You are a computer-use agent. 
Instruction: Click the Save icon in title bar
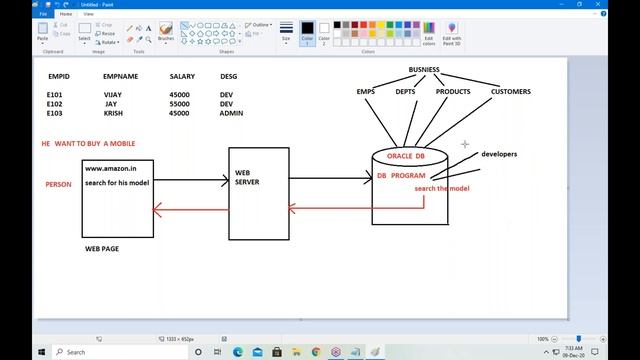[48, 4]
